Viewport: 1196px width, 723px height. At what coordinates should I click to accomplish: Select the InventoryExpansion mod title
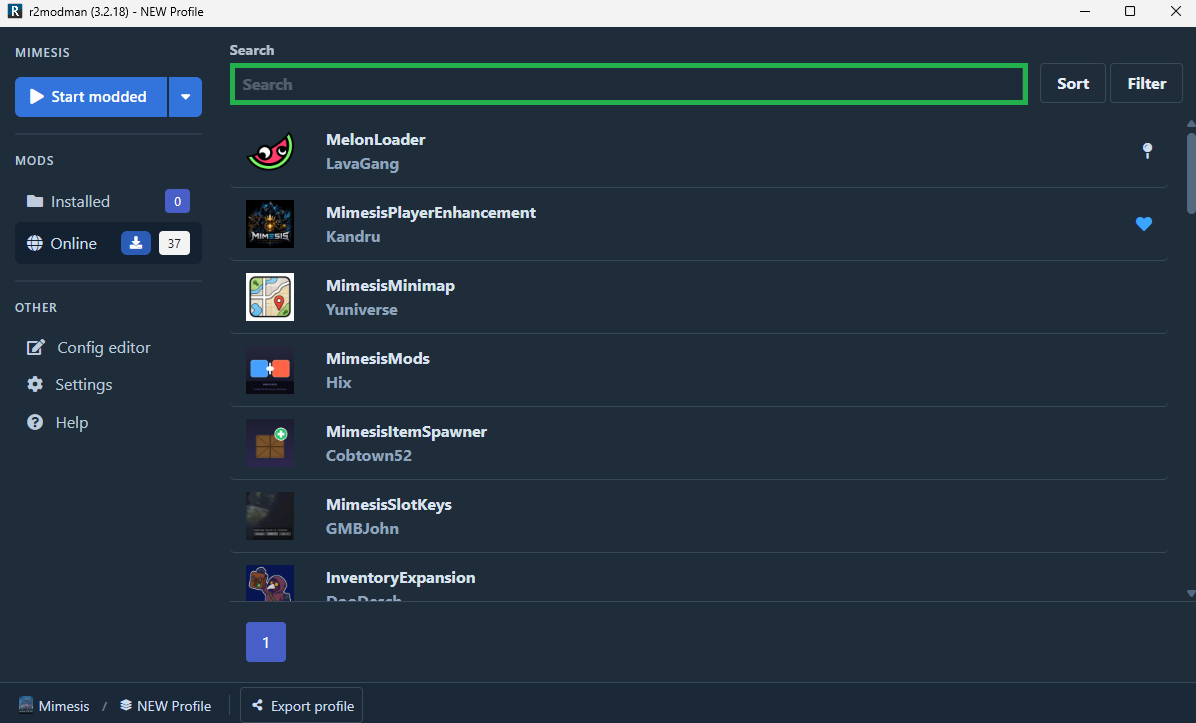tap(400, 577)
